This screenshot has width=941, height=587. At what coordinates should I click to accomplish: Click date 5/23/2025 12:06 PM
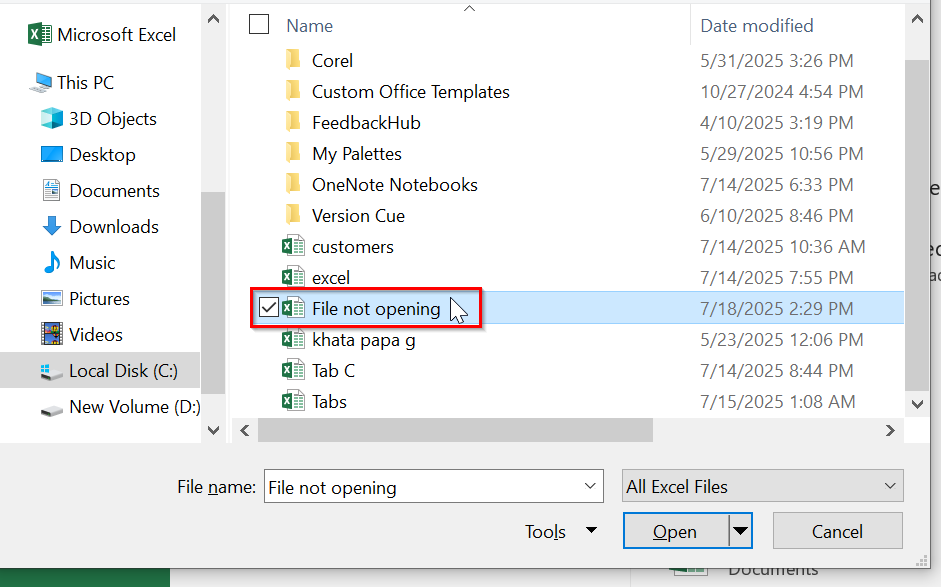tap(781, 340)
